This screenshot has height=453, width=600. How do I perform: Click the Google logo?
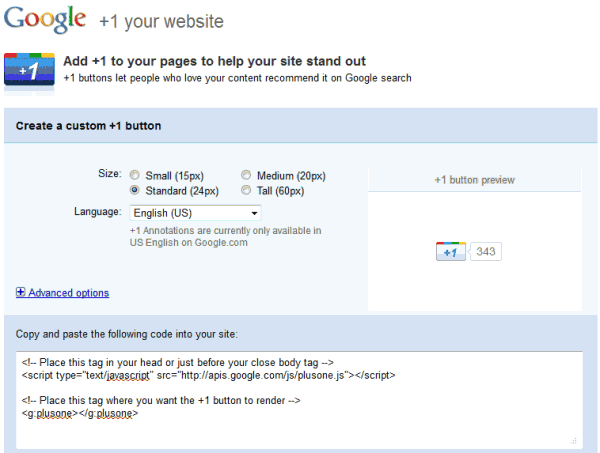[46, 19]
